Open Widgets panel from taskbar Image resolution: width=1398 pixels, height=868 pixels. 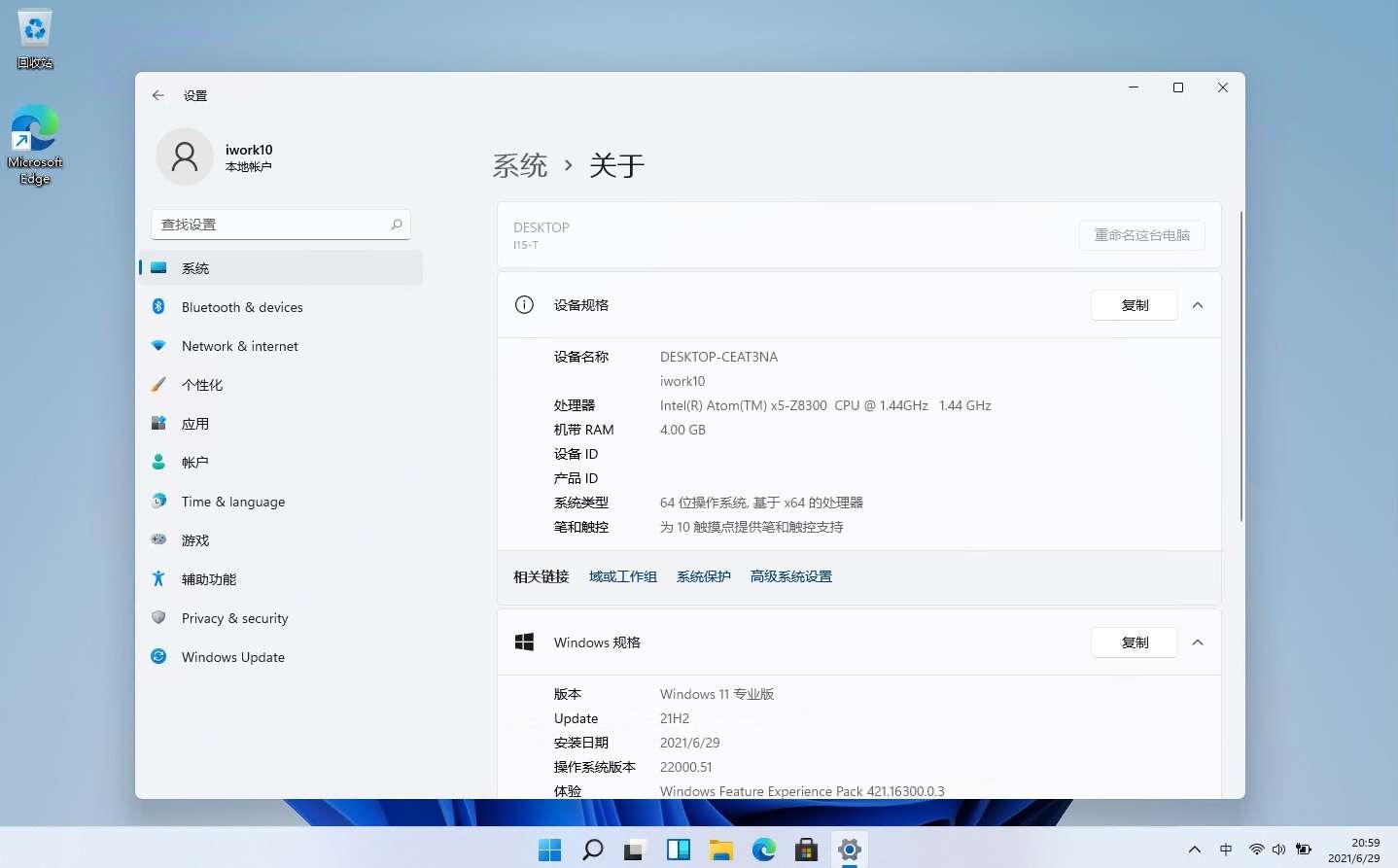click(678, 851)
